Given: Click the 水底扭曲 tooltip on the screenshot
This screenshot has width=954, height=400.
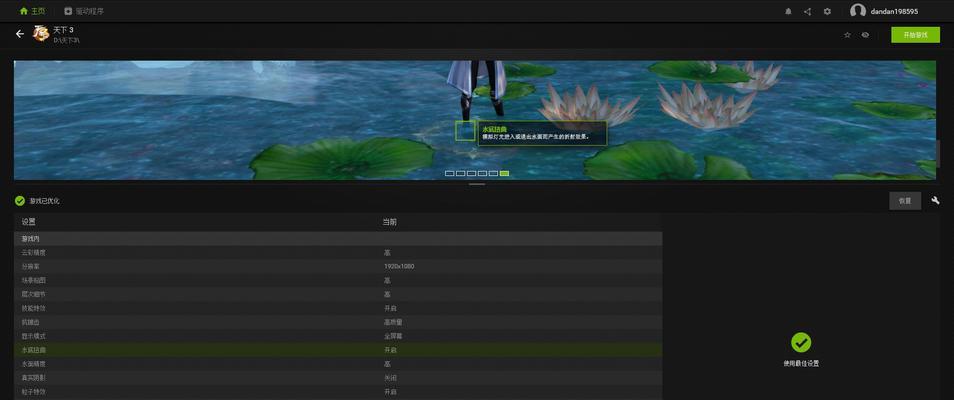Looking at the screenshot, I should 543,133.
